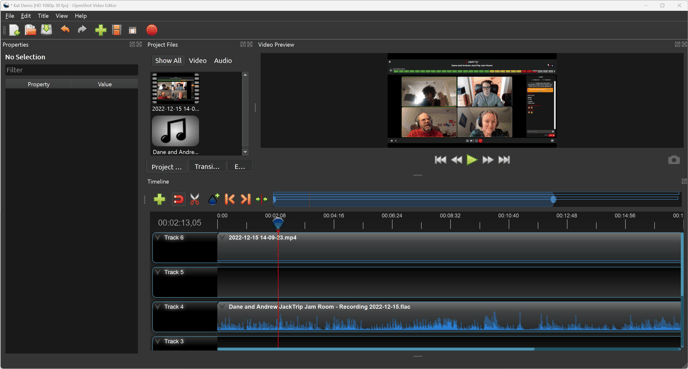Viewport: 688px width, 369px height.
Task: Export video with the red circle button
Action: click(x=152, y=30)
